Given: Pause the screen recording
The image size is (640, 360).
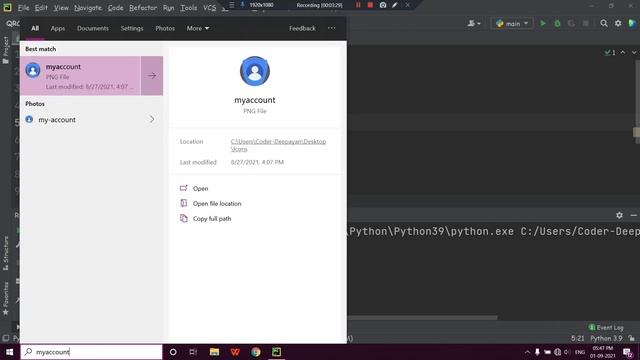Looking at the screenshot, I should pos(358,5).
